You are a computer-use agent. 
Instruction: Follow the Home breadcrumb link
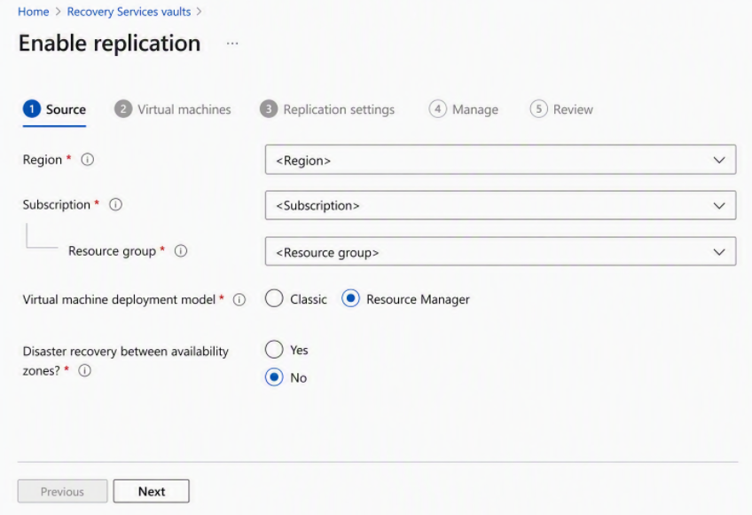point(34,12)
